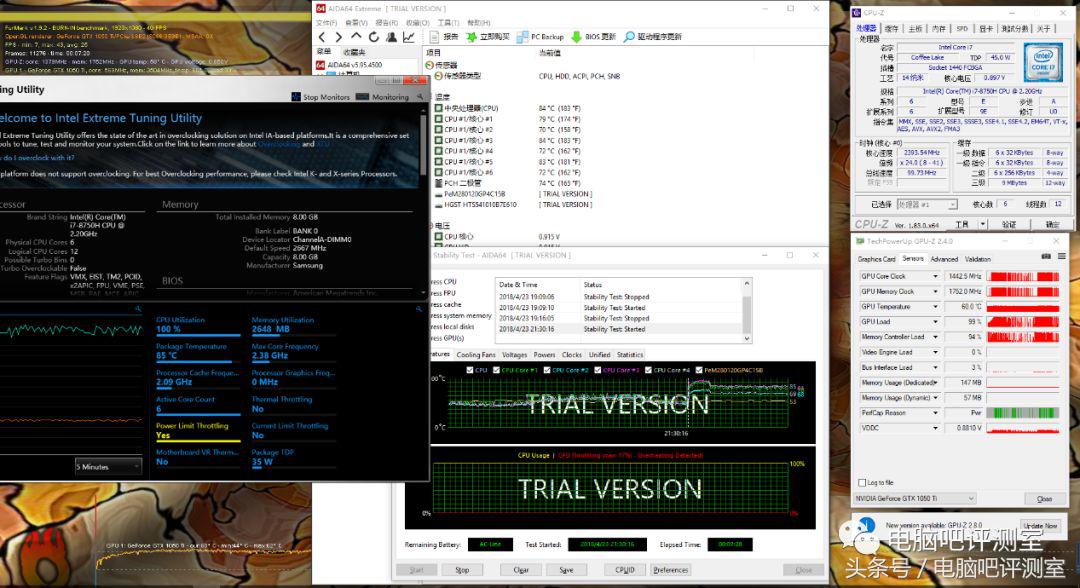Open the GPU Core Clock sensor dropdown
Viewport: 1080px width, 588px height.
click(x=935, y=276)
